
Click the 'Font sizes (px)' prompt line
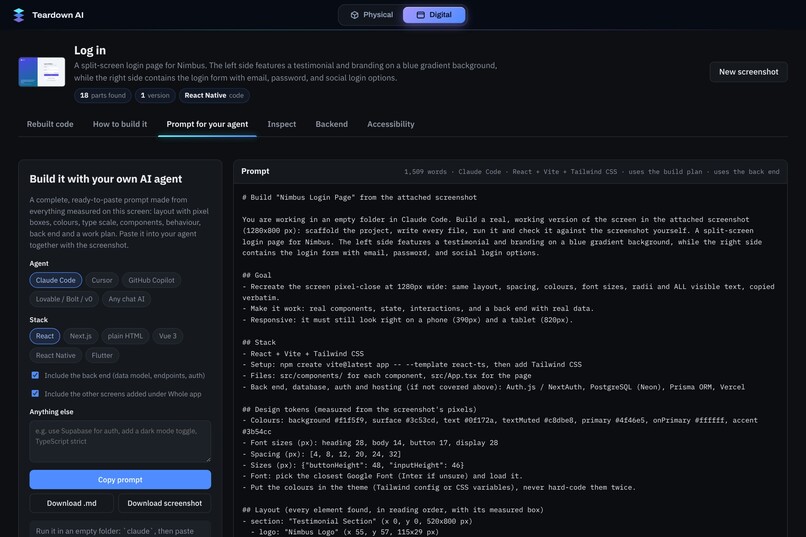(x=370, y=442)
